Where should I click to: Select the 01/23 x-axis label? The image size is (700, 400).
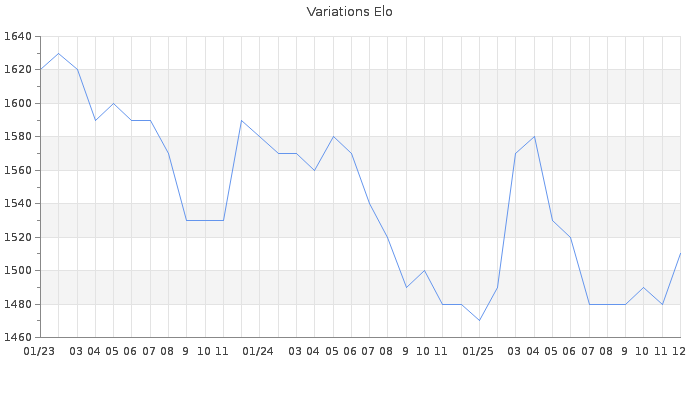40,351
